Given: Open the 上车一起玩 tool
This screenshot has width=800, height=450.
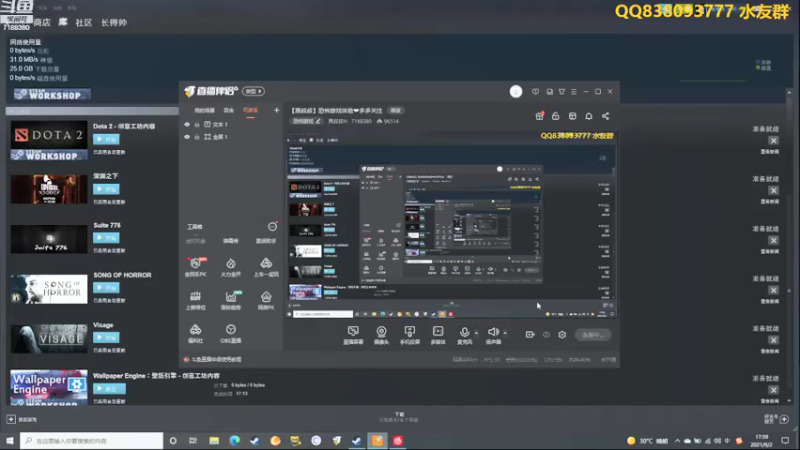Looking at the screenshot, I should [266, 267].
